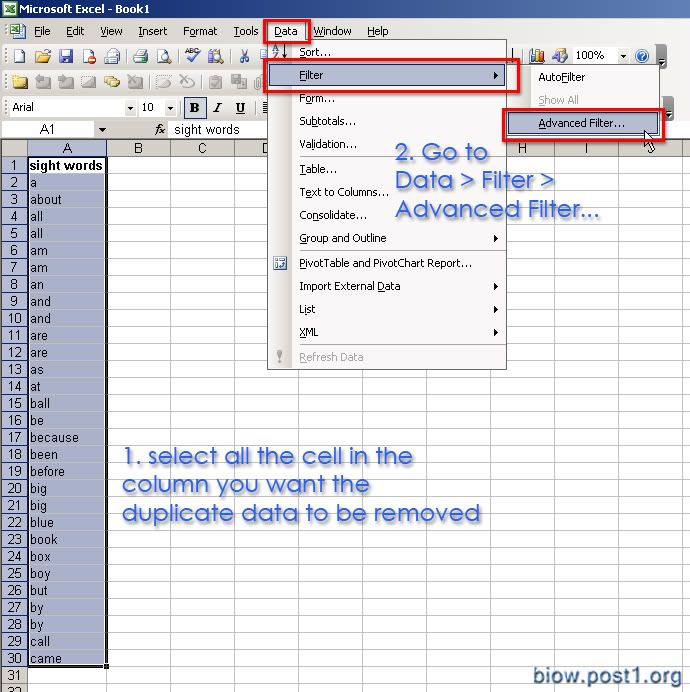Screen dimensions: 690x692
Task: Choose Consolidate... from Data menu
Action: [x=387, y=215]
